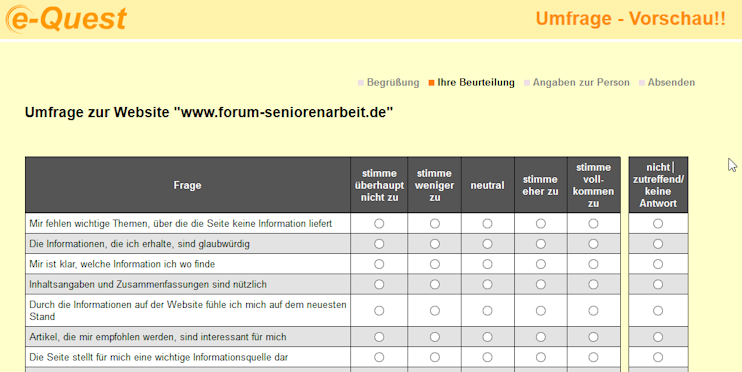Click the square marker beside Absenden
742x372 pixels.
tap(642, 83)
